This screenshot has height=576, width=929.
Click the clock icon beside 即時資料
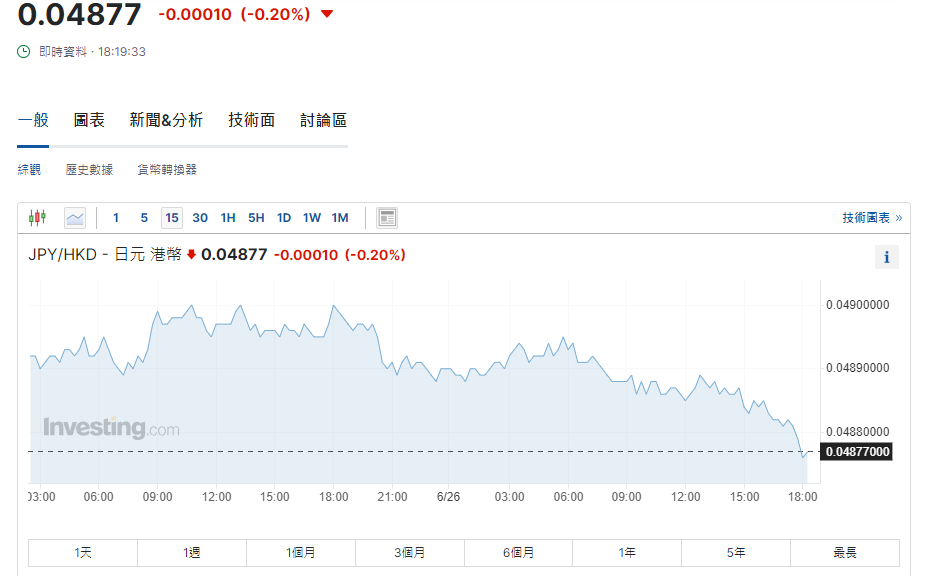pos(24,51)
